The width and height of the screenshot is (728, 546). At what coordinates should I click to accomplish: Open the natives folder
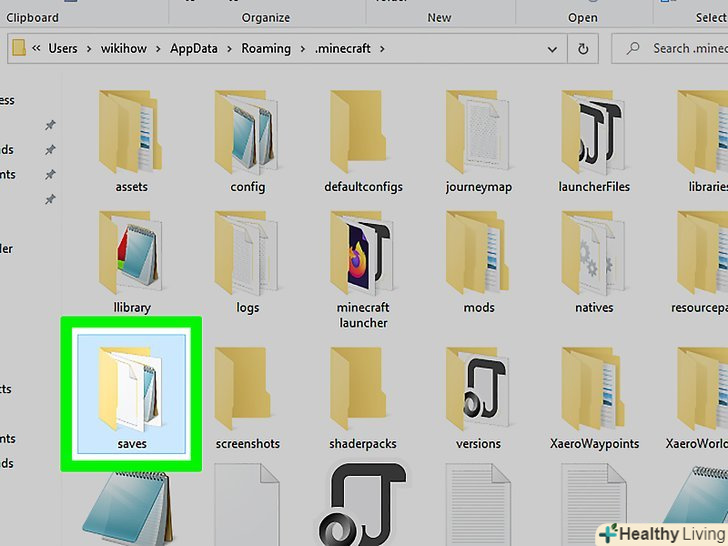[x=594, y=262]
